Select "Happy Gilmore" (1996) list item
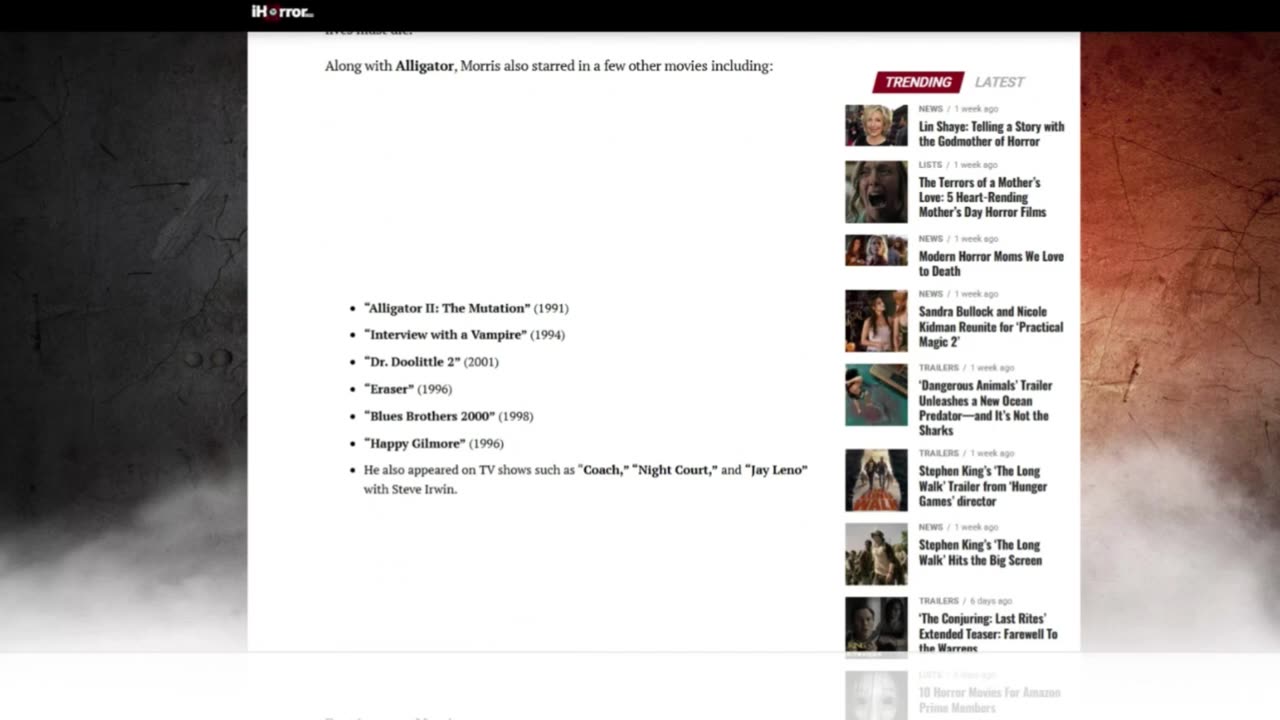The image size is (1280, 720). (x=434, y=443)
